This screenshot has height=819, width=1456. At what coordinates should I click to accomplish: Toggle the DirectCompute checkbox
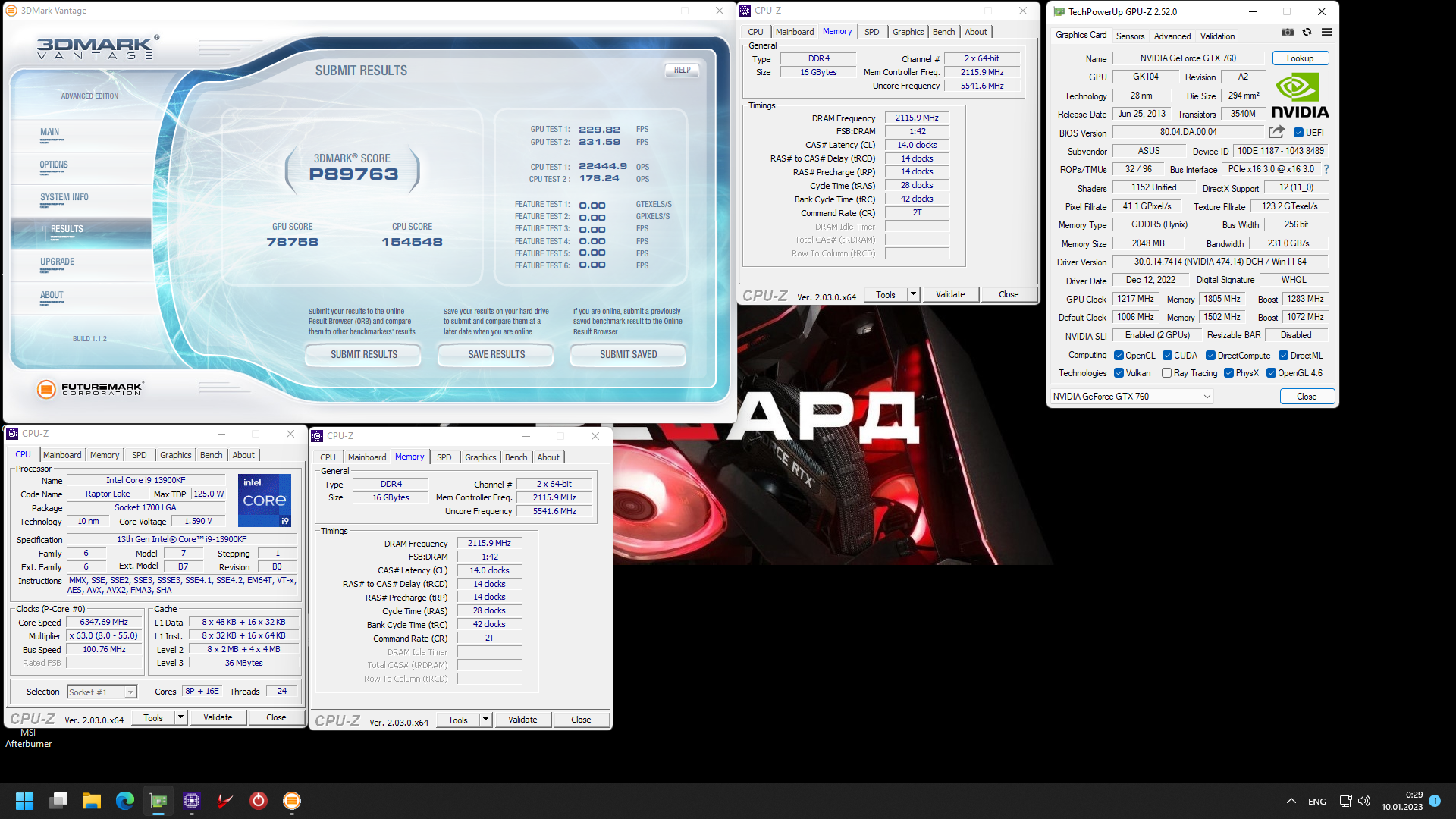(1210, 356)
